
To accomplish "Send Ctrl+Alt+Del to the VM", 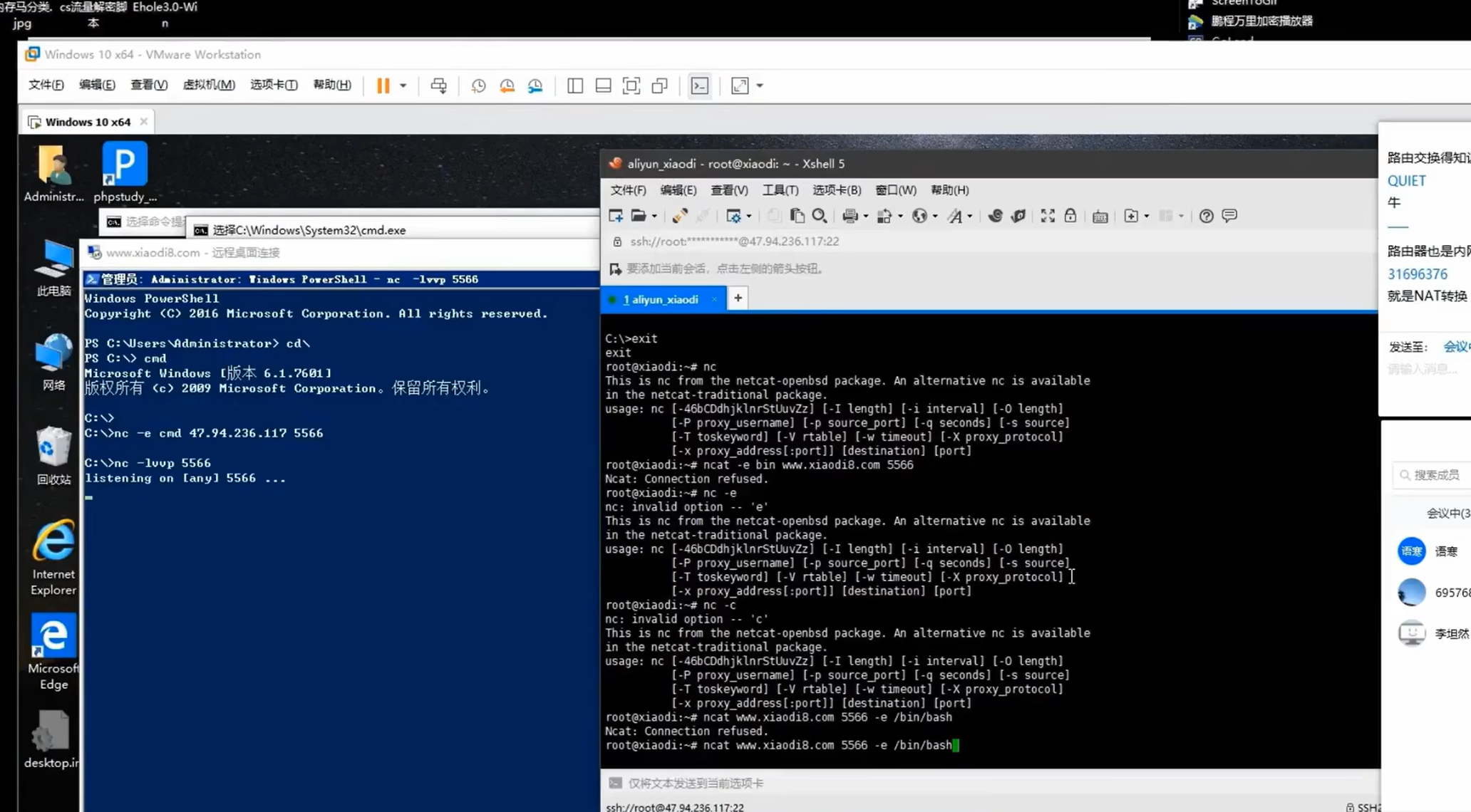I will (438, 85).
